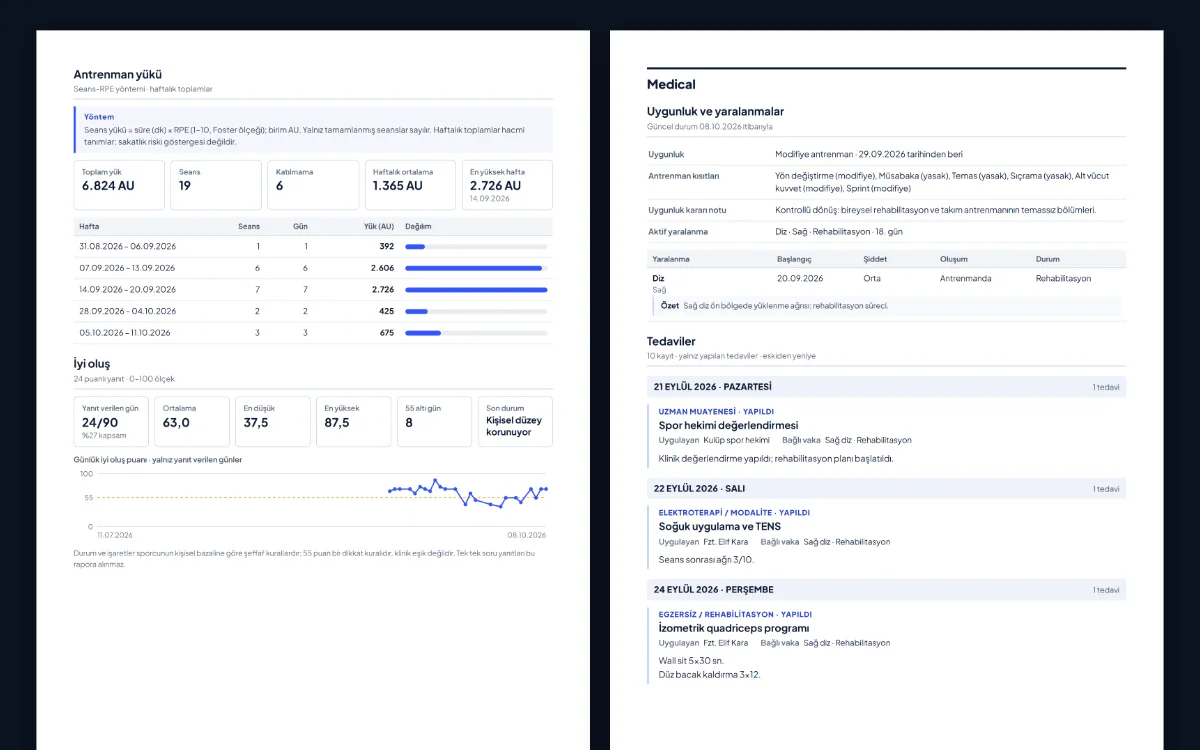Click the "Tedaviler" section heading

(671, 341)
